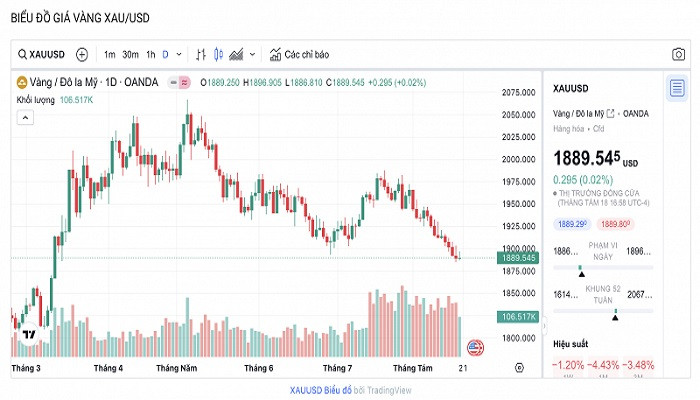Image resolution: width=700 pixels, height=400 pixels.
Task: Expand the timeframe dropdown arrow
Action: pyautogui.click(x=178, y=54)
